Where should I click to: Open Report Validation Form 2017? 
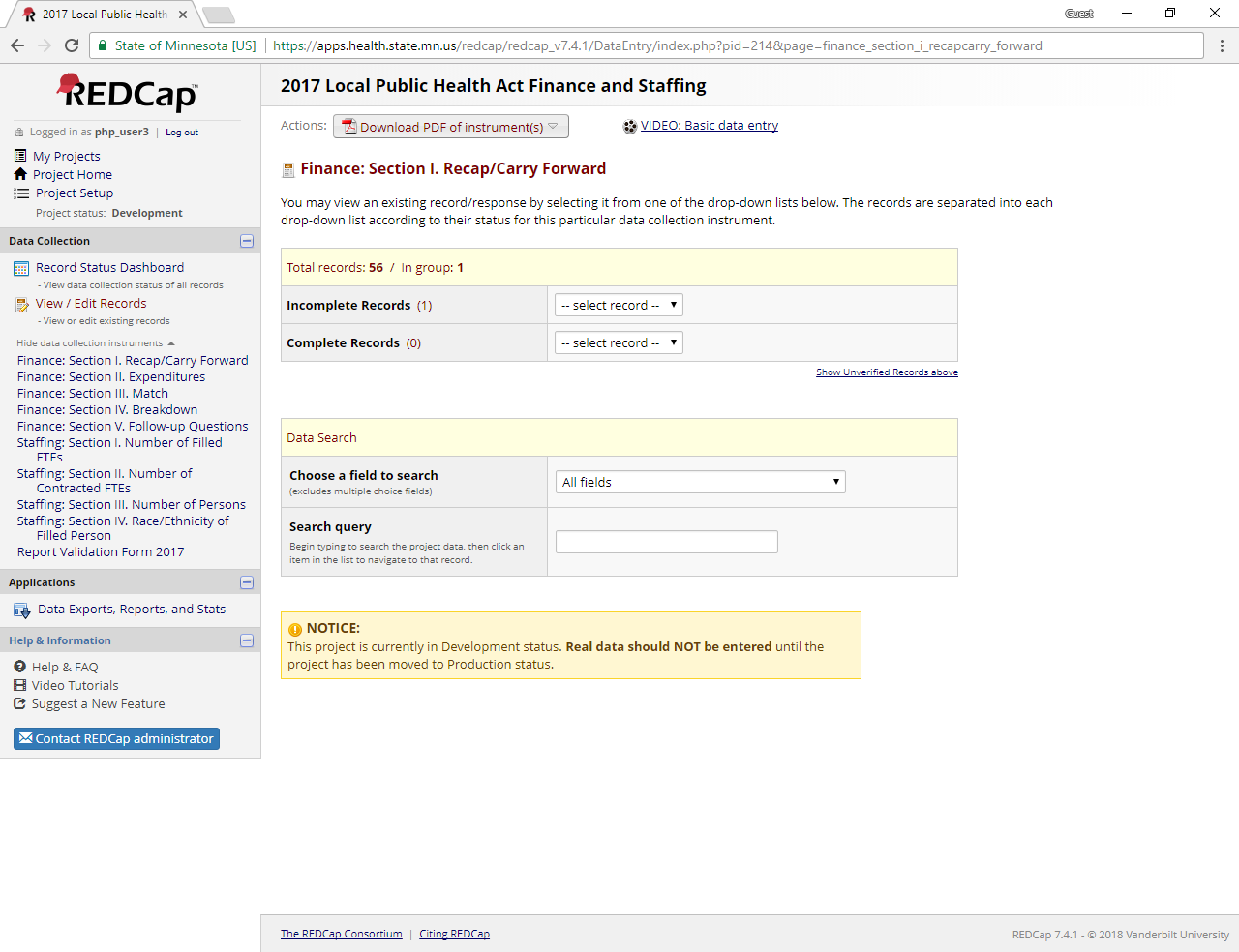101,551
